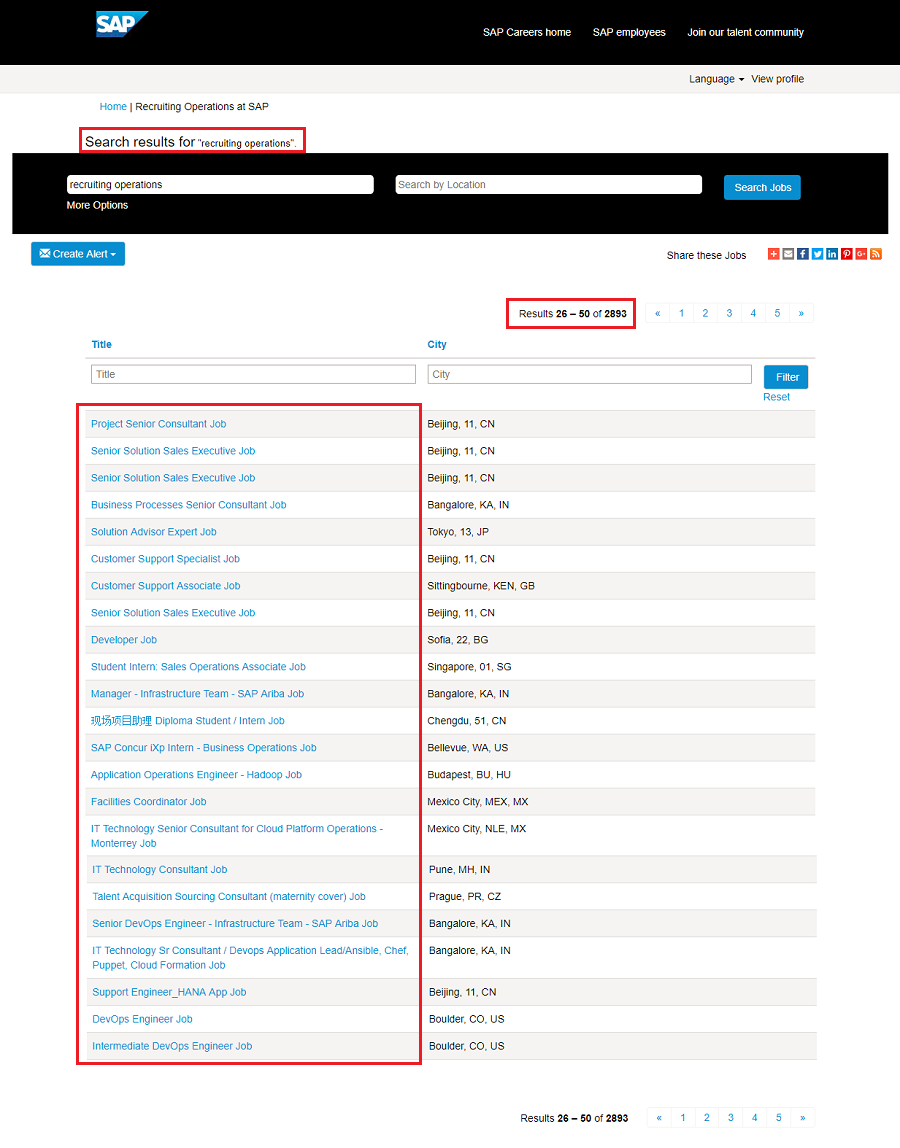Viewport: 900px width, 1148px height.
Task: Open the DevOps Engineer Job listing
Action: (142, 1020)
